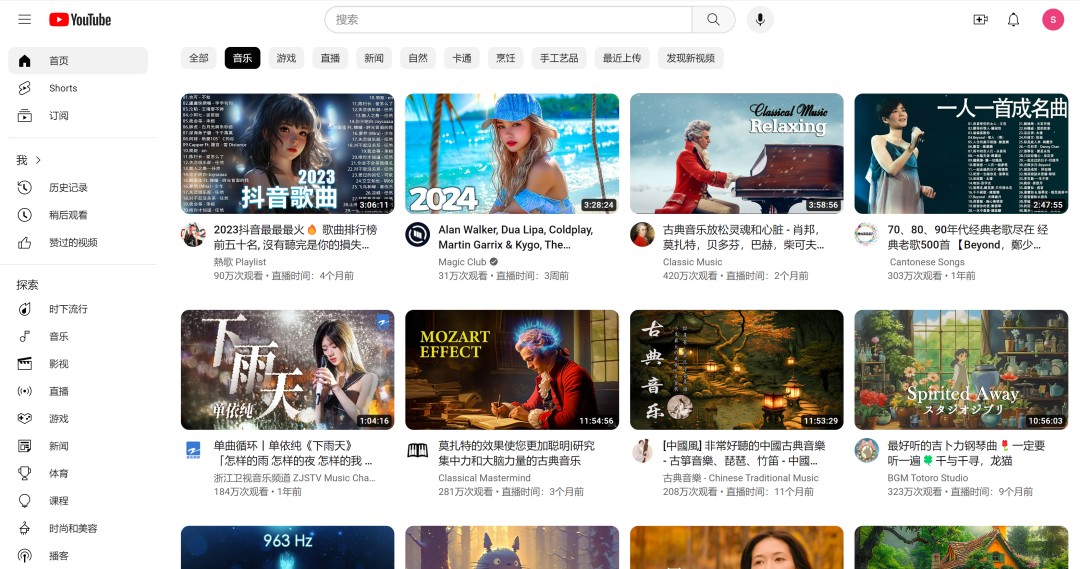Switch to the 首页 home tab
1080x569 pixels.
tap(59, 61)
